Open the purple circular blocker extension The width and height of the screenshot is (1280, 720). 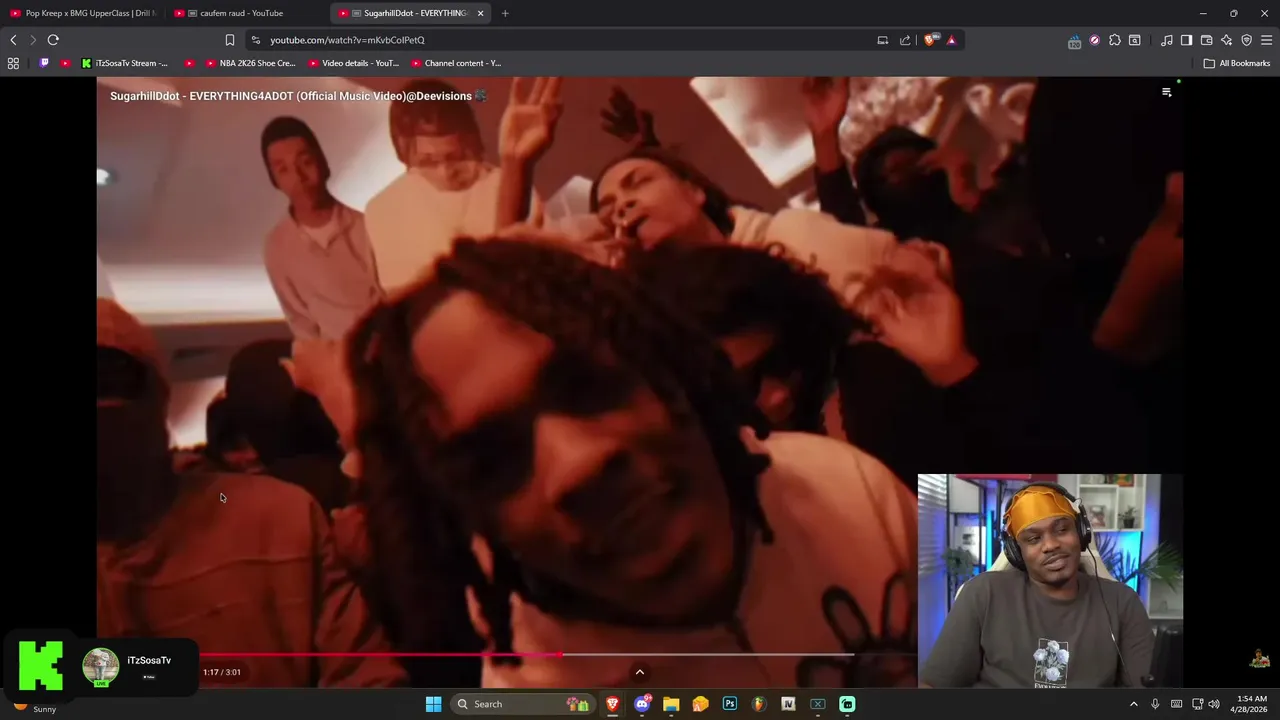tap(1095, 40)
